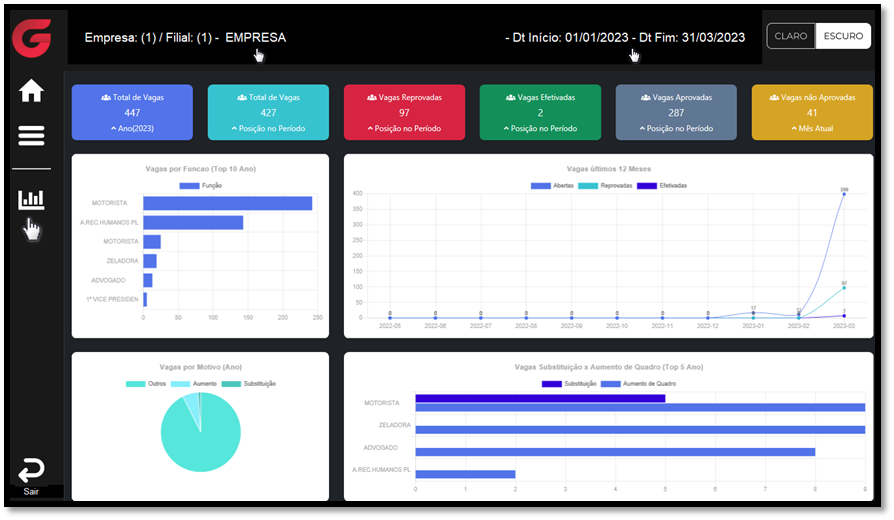Screen dimensions: 894x520
Task: Click the ADVOGADO bar in Funcao chart
Action: tap(148, 281)
